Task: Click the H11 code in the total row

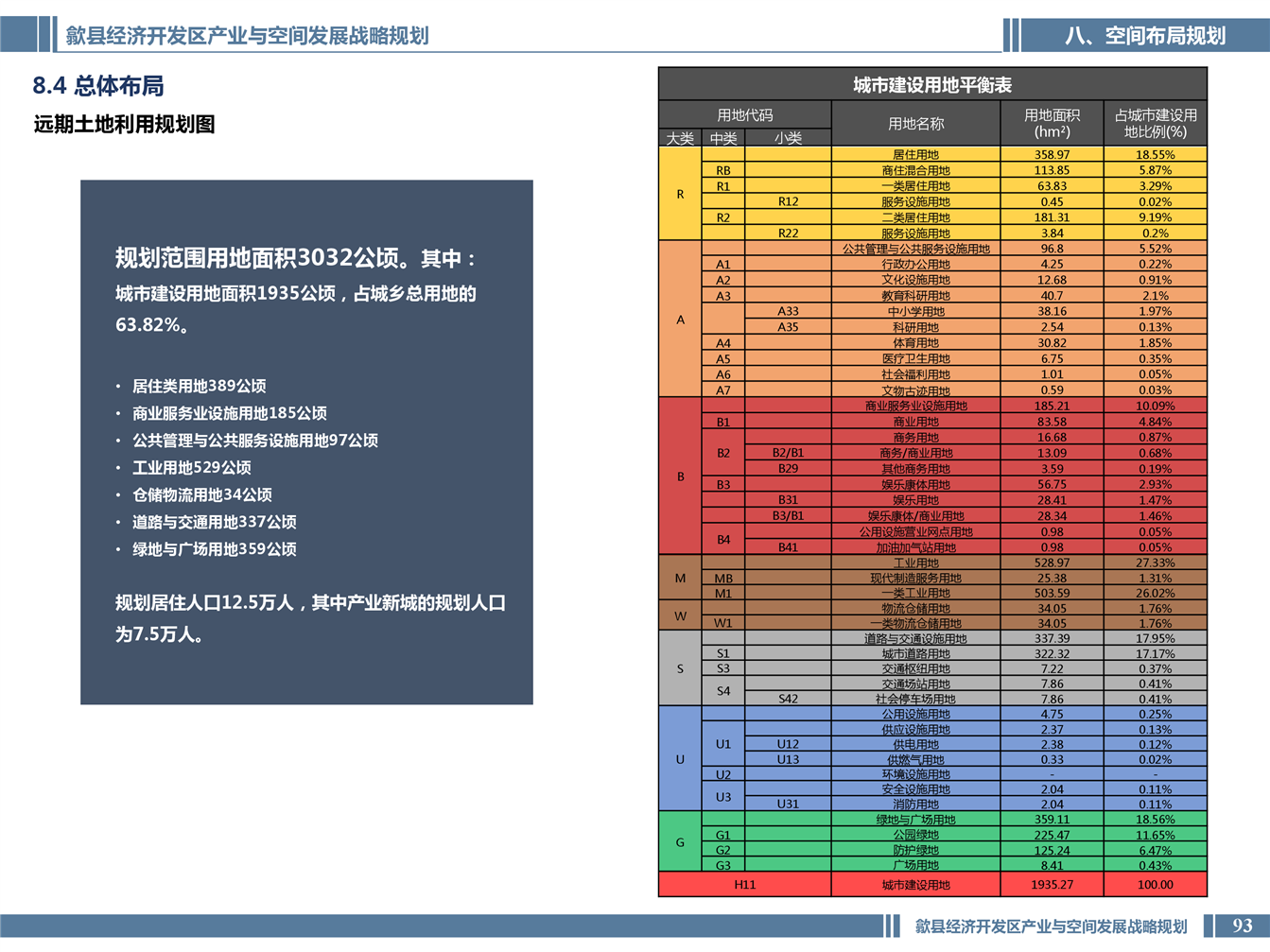Action: [744, 885]
